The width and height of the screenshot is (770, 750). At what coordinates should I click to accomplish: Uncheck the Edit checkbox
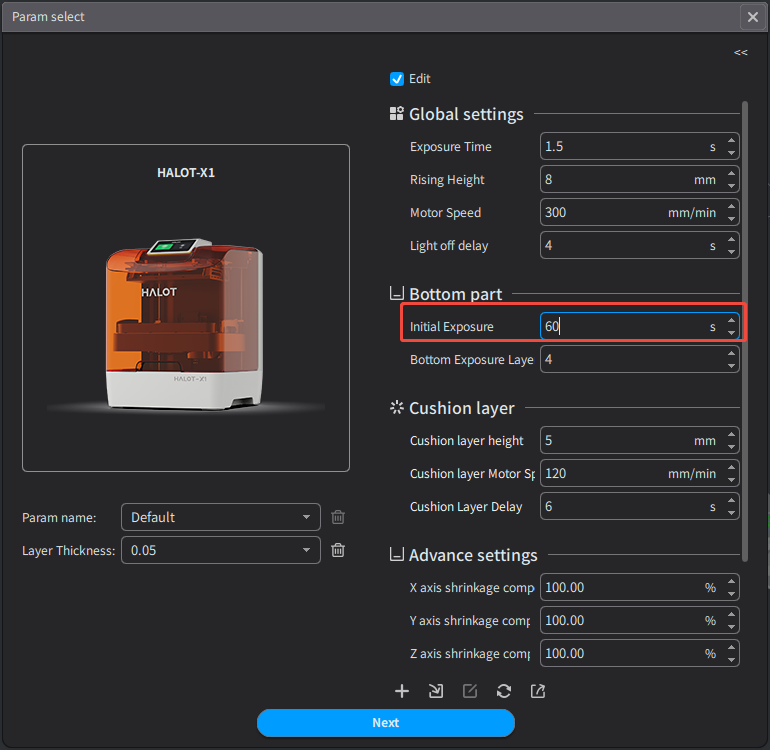pos(397,79)
